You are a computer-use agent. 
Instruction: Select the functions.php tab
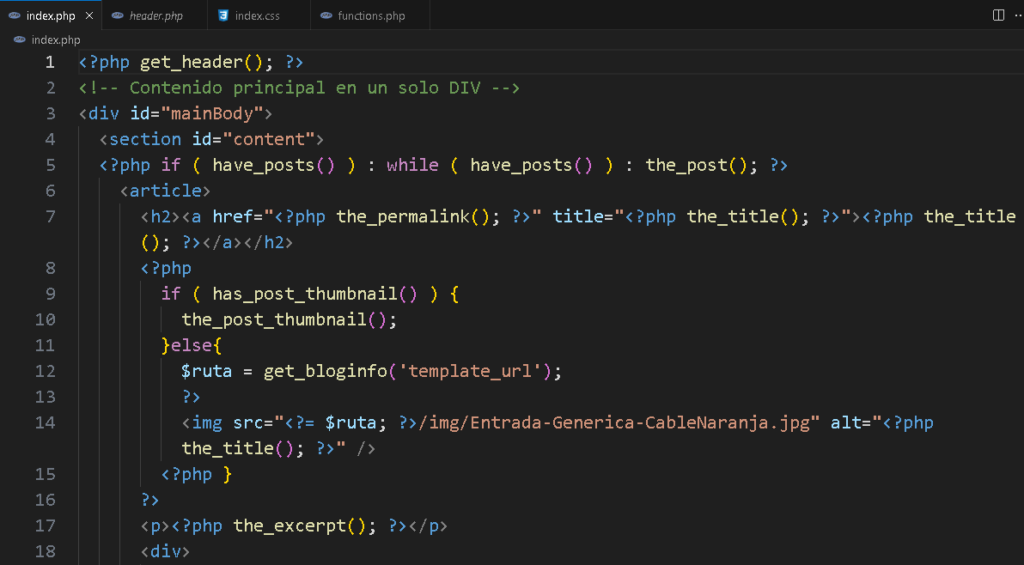(x=371, y=16)
